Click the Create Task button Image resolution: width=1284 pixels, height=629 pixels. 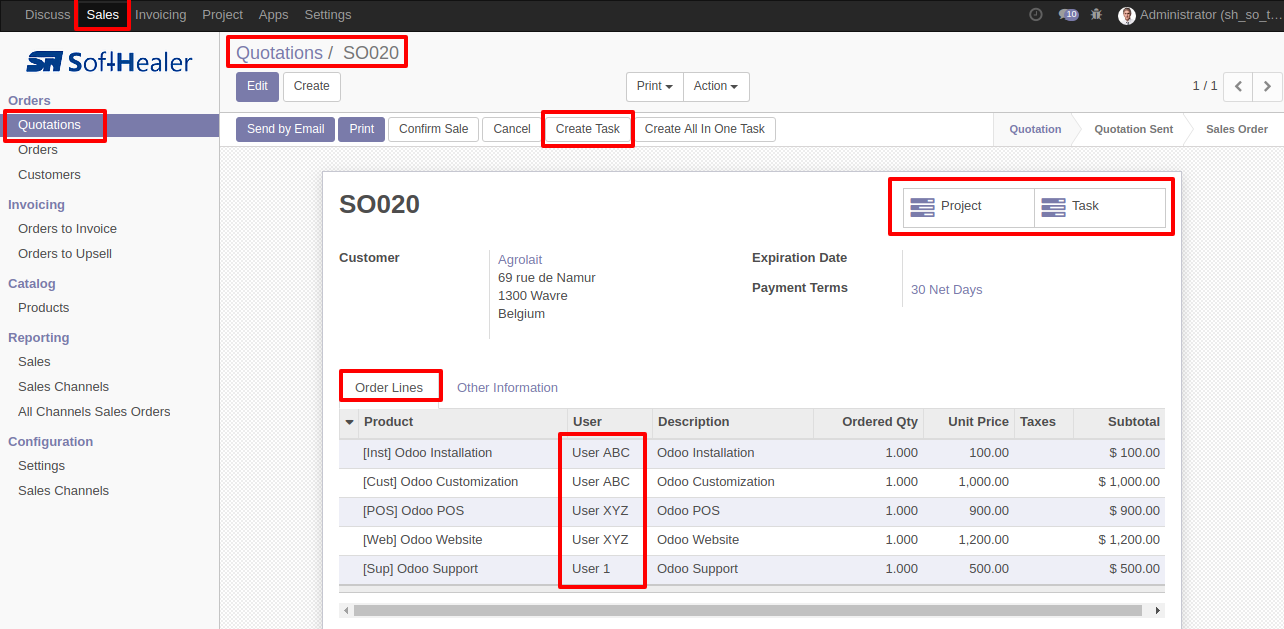point(588,129)
